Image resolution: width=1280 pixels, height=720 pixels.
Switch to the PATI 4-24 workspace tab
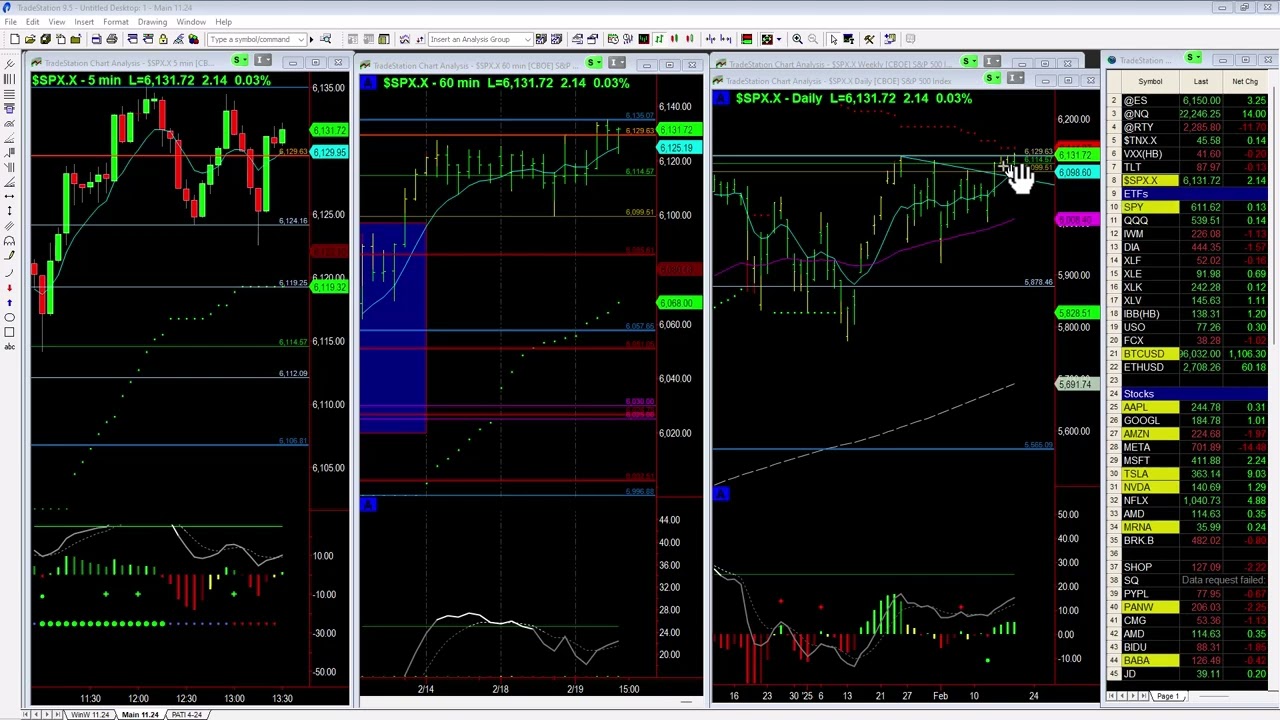[x=187, y=714]
